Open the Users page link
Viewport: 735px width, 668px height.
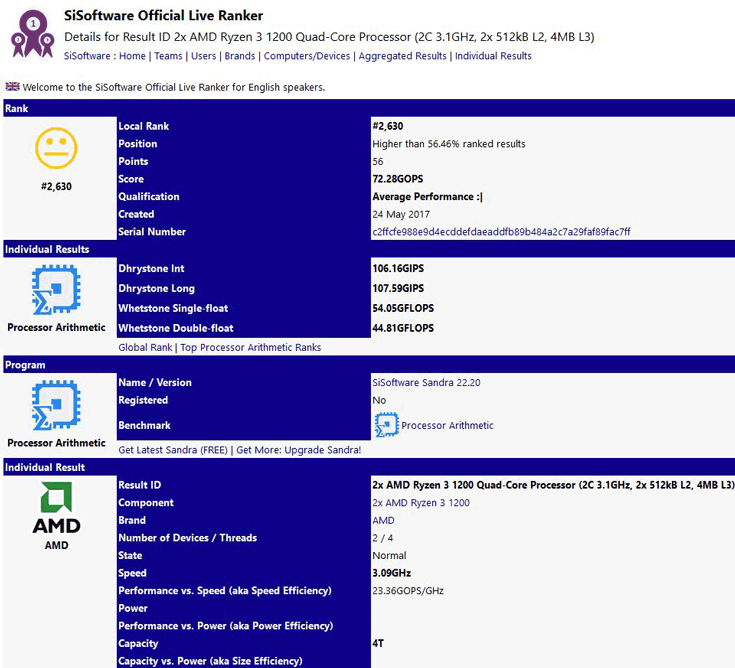click(x=203, y=56)
